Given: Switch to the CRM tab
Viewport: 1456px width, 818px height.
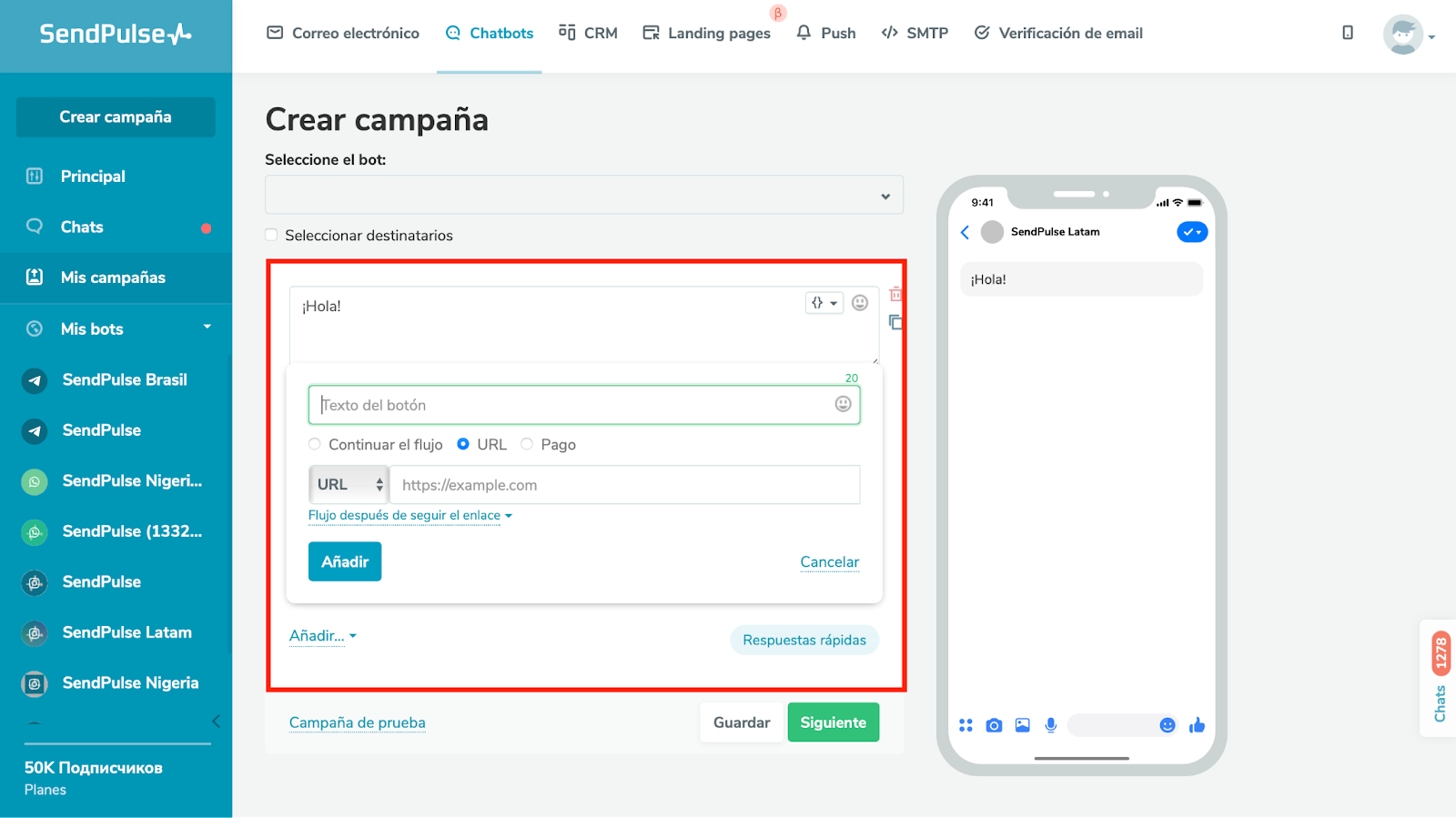Looking at the screenshot, I should pyautogui.click(x=588, y=33).
